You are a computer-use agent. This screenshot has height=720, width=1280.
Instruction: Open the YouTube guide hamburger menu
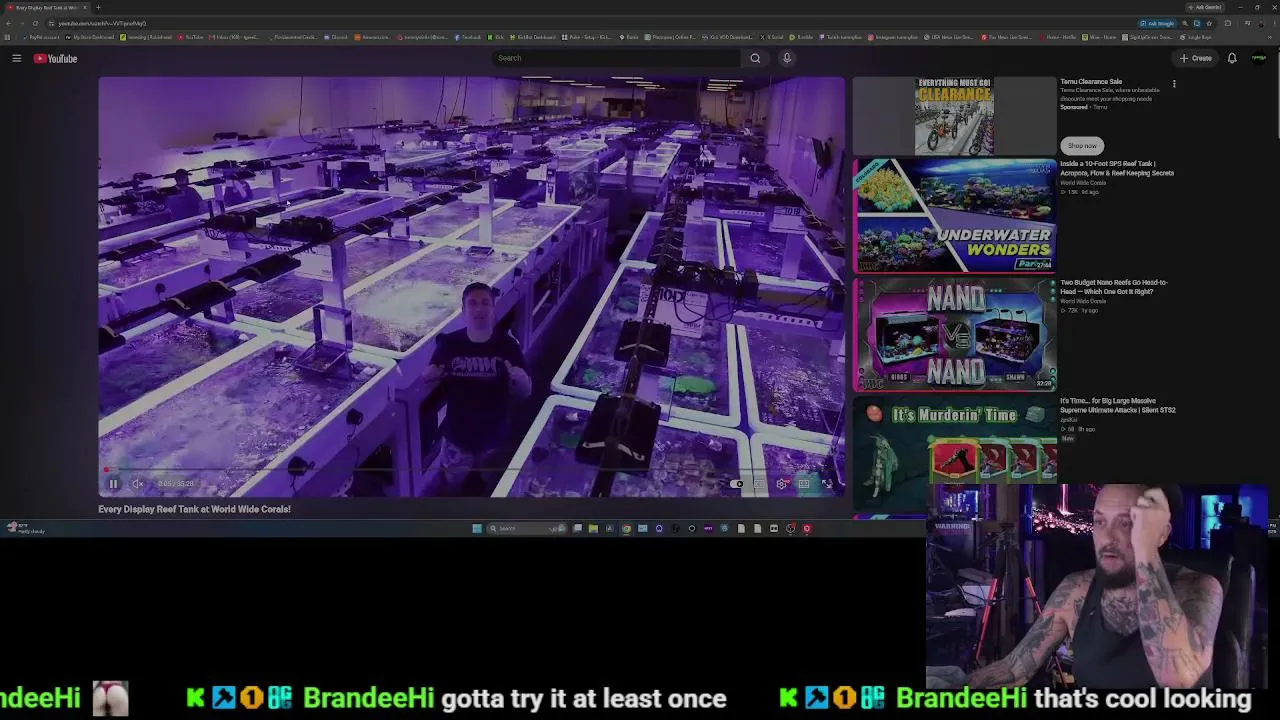point(17,59)
